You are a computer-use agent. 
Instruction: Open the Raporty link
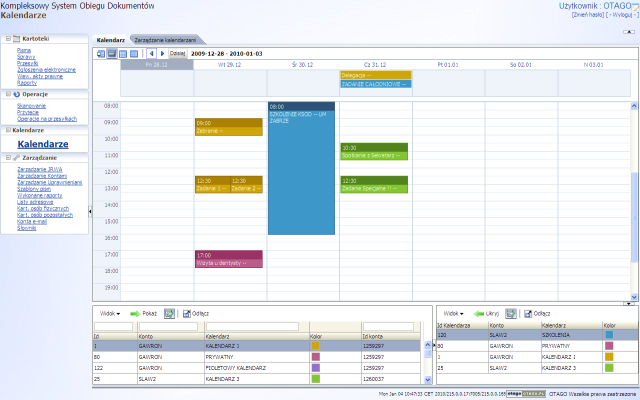pyautogui.click(x=27, y=83)
